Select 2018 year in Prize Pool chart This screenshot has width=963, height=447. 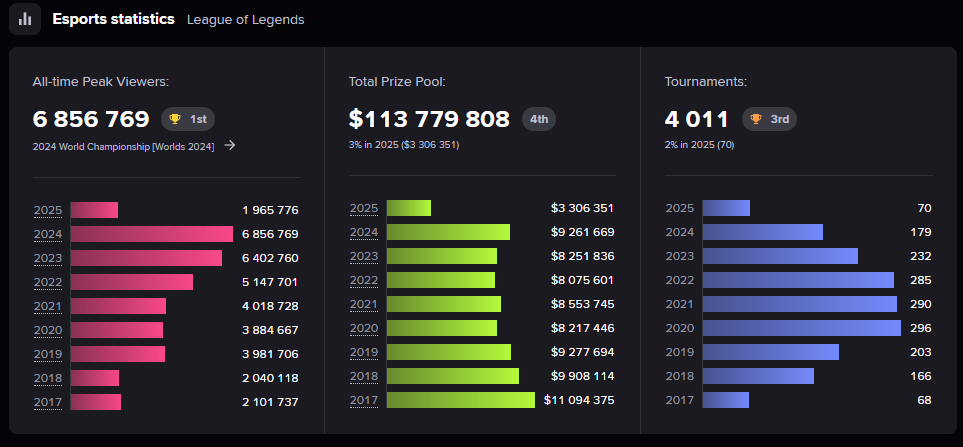[x=364, y=376]
